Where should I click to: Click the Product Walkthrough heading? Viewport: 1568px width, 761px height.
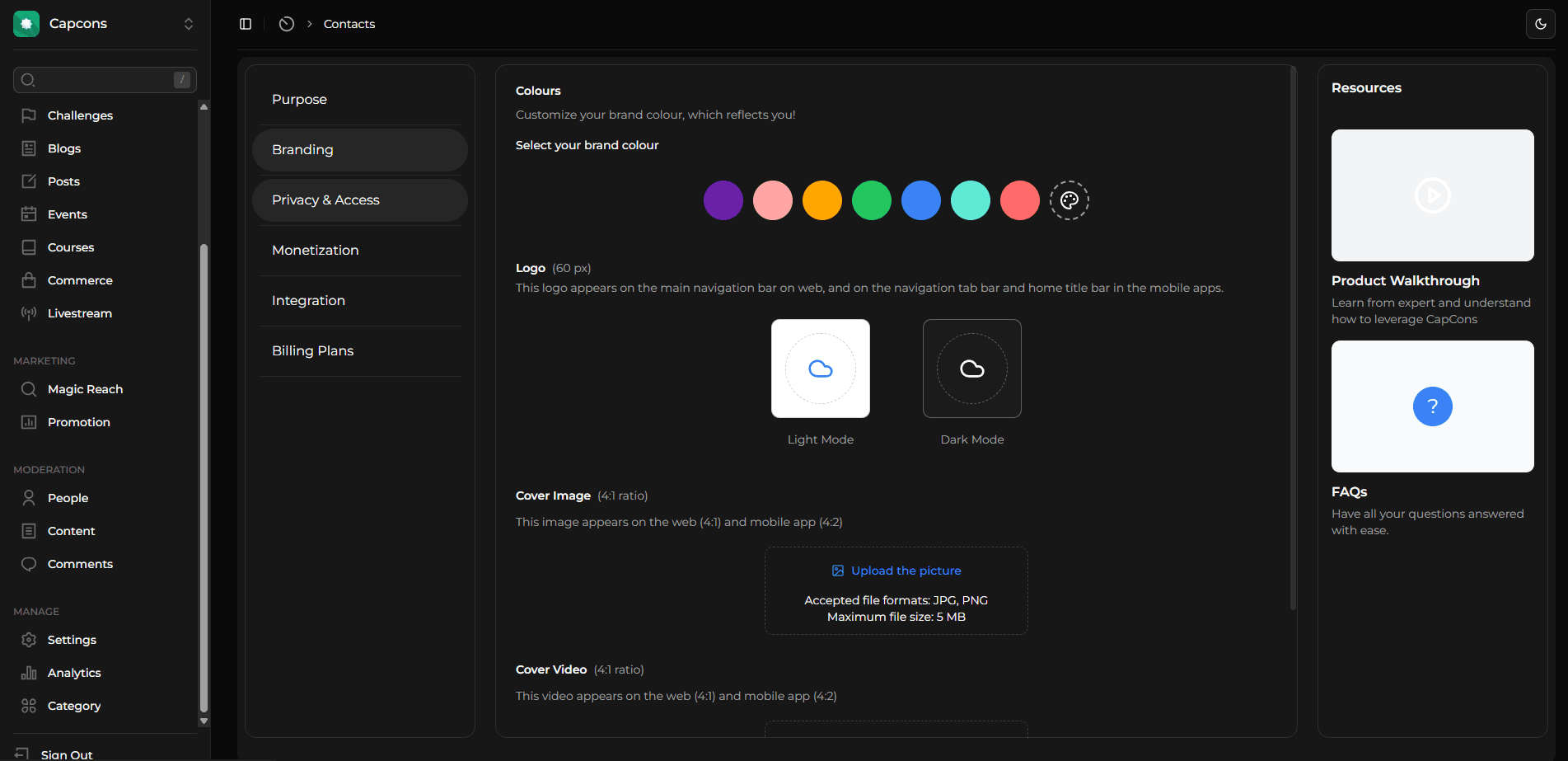pyautogui.click(x=1406, y=280)
